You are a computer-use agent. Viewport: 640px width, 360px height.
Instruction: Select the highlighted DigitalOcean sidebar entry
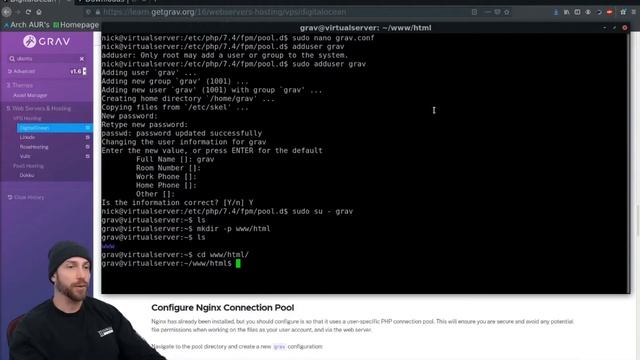pos(55,128)
